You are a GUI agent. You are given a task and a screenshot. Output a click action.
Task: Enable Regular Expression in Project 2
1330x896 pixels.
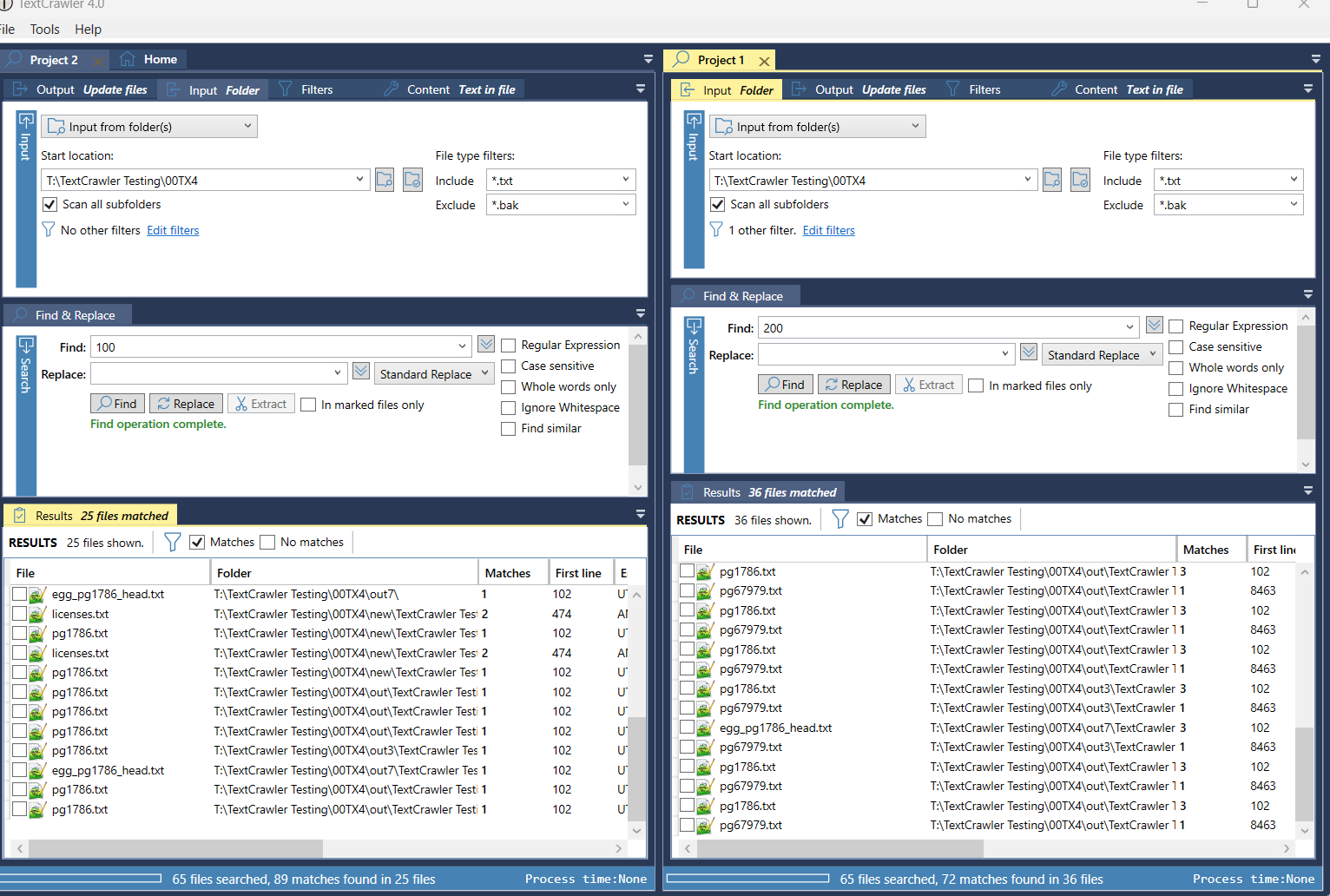tap(509, 346)
